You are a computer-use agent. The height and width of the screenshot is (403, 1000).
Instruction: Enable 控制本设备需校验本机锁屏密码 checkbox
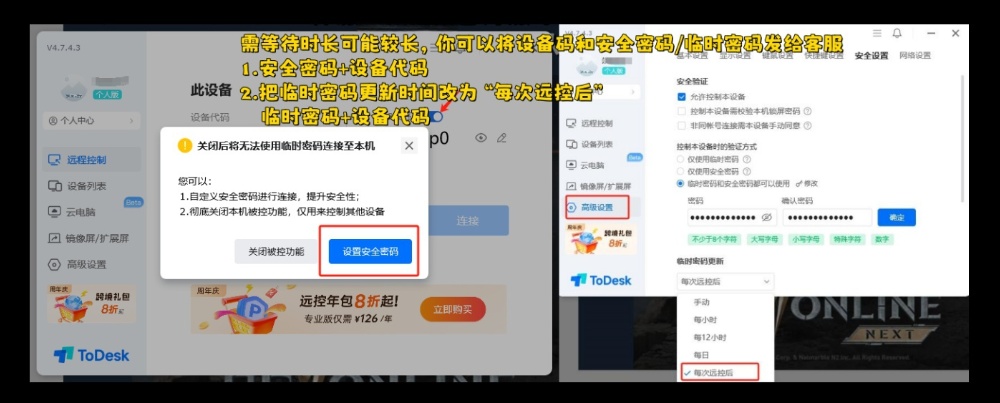click(x=682, y=111)
